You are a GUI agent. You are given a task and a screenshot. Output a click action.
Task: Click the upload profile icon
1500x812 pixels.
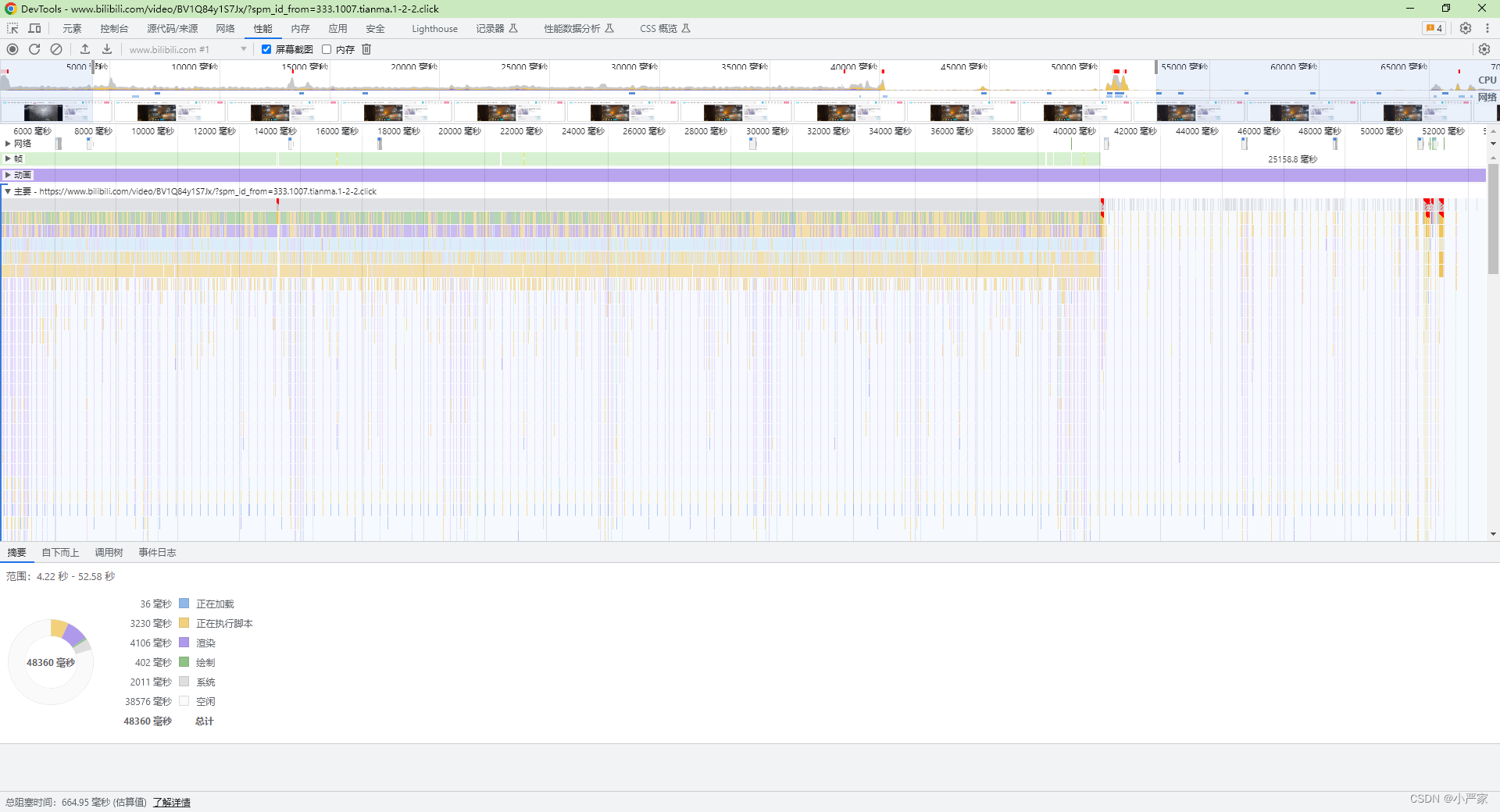pyautogui.click(x=85, y=49)
